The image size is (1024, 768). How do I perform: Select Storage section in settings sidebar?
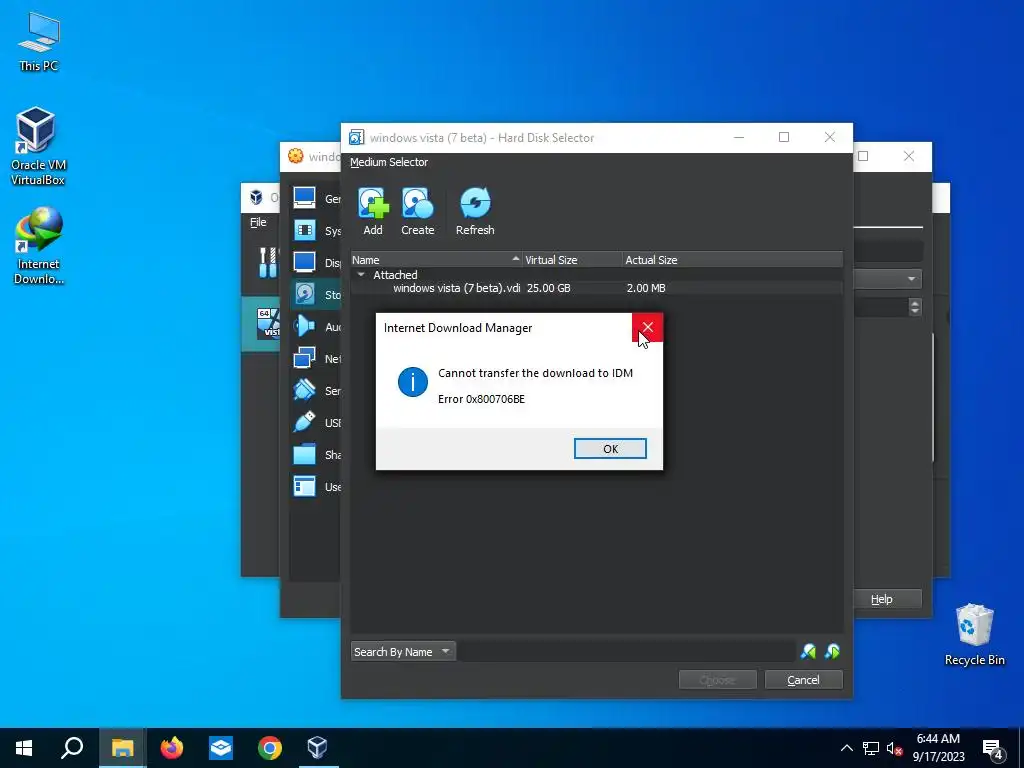coord(316,295)
